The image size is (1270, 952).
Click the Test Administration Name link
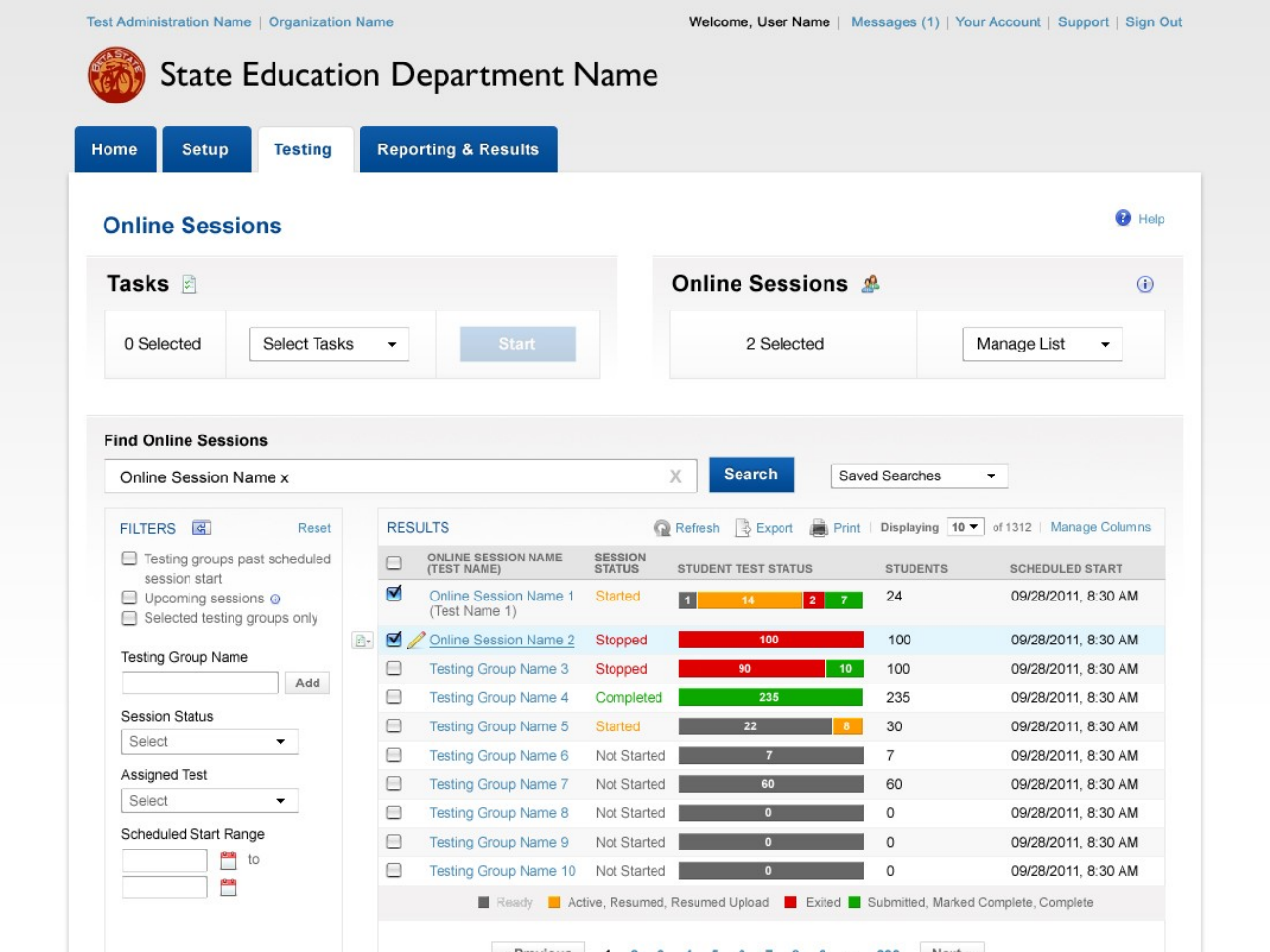click(x=169, y=21)
